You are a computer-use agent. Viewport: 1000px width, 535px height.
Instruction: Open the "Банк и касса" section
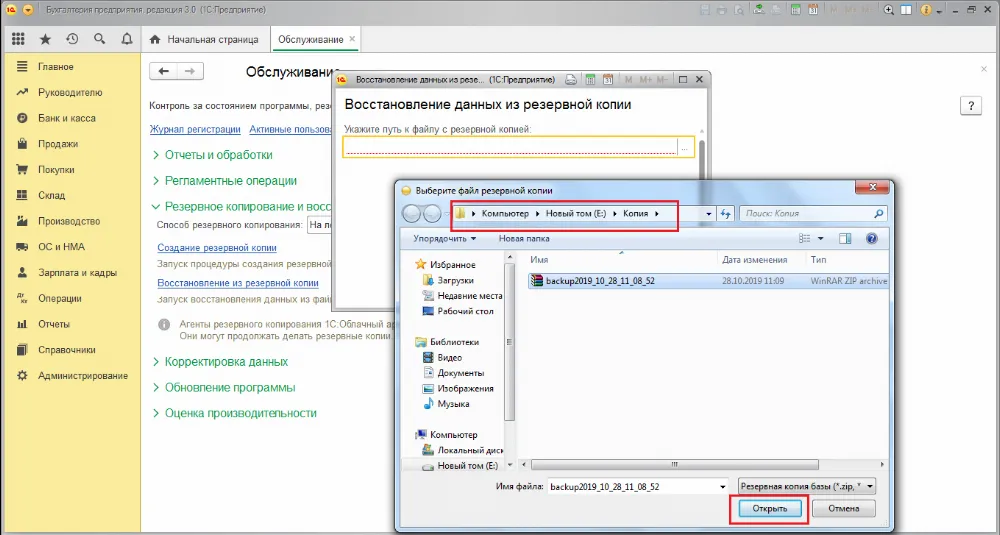coord(66,118)
